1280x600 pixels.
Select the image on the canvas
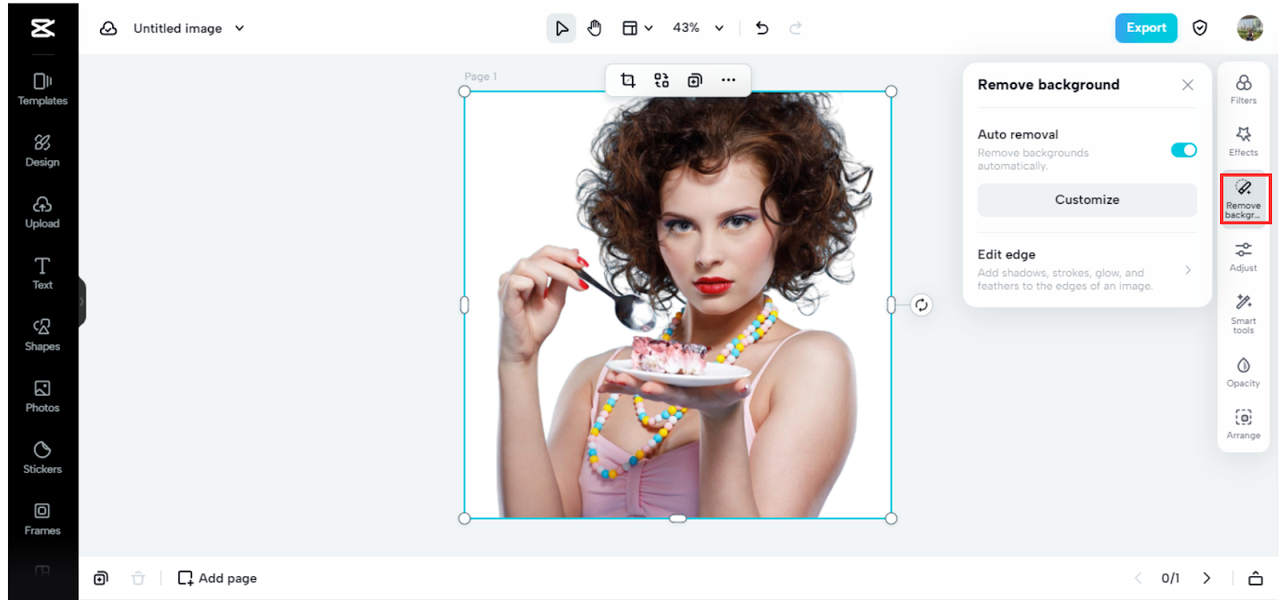(677, 305)
